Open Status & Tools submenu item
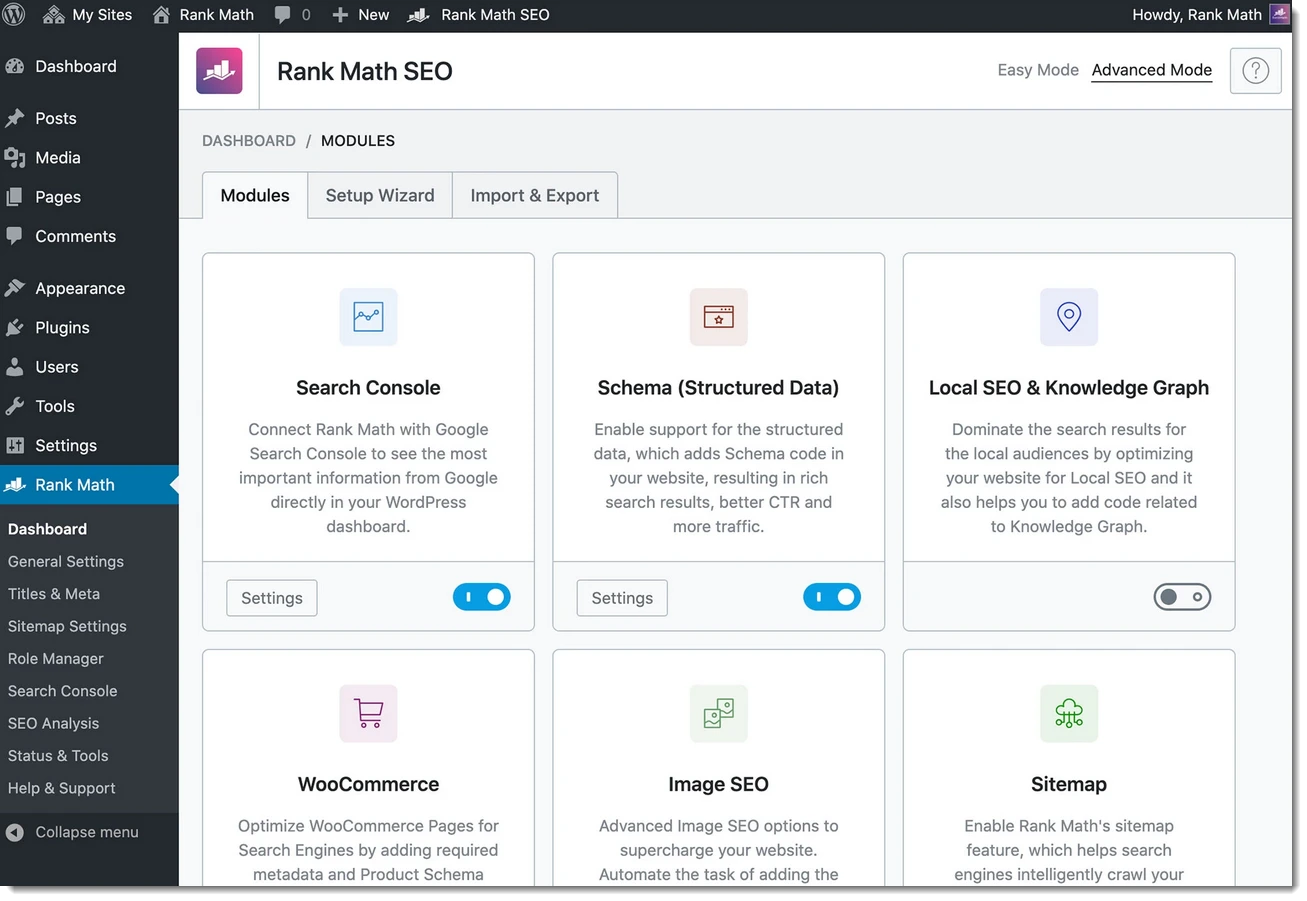 [58, 756]
